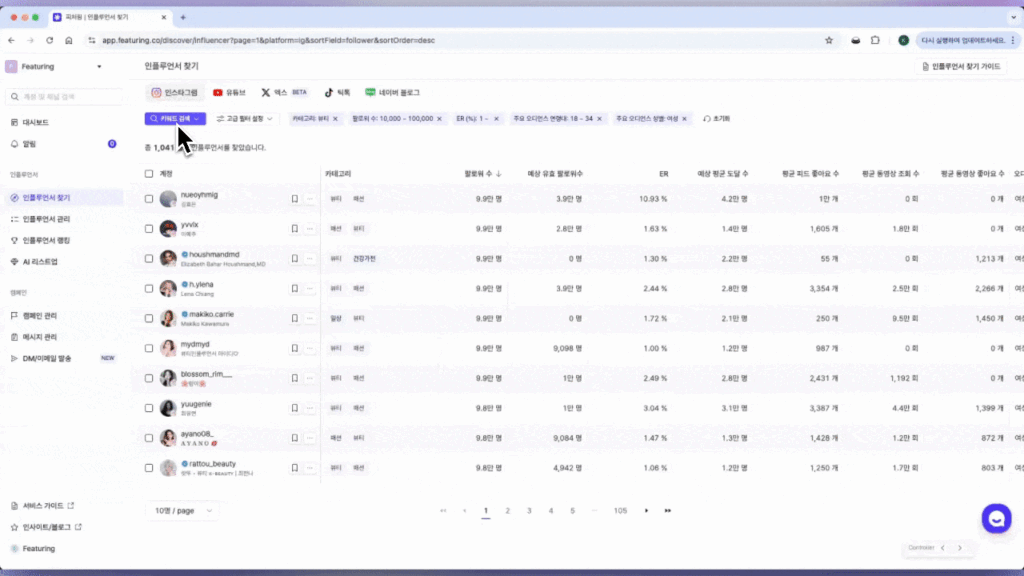Switch to the YouTube platform tab

click(229, 92)
